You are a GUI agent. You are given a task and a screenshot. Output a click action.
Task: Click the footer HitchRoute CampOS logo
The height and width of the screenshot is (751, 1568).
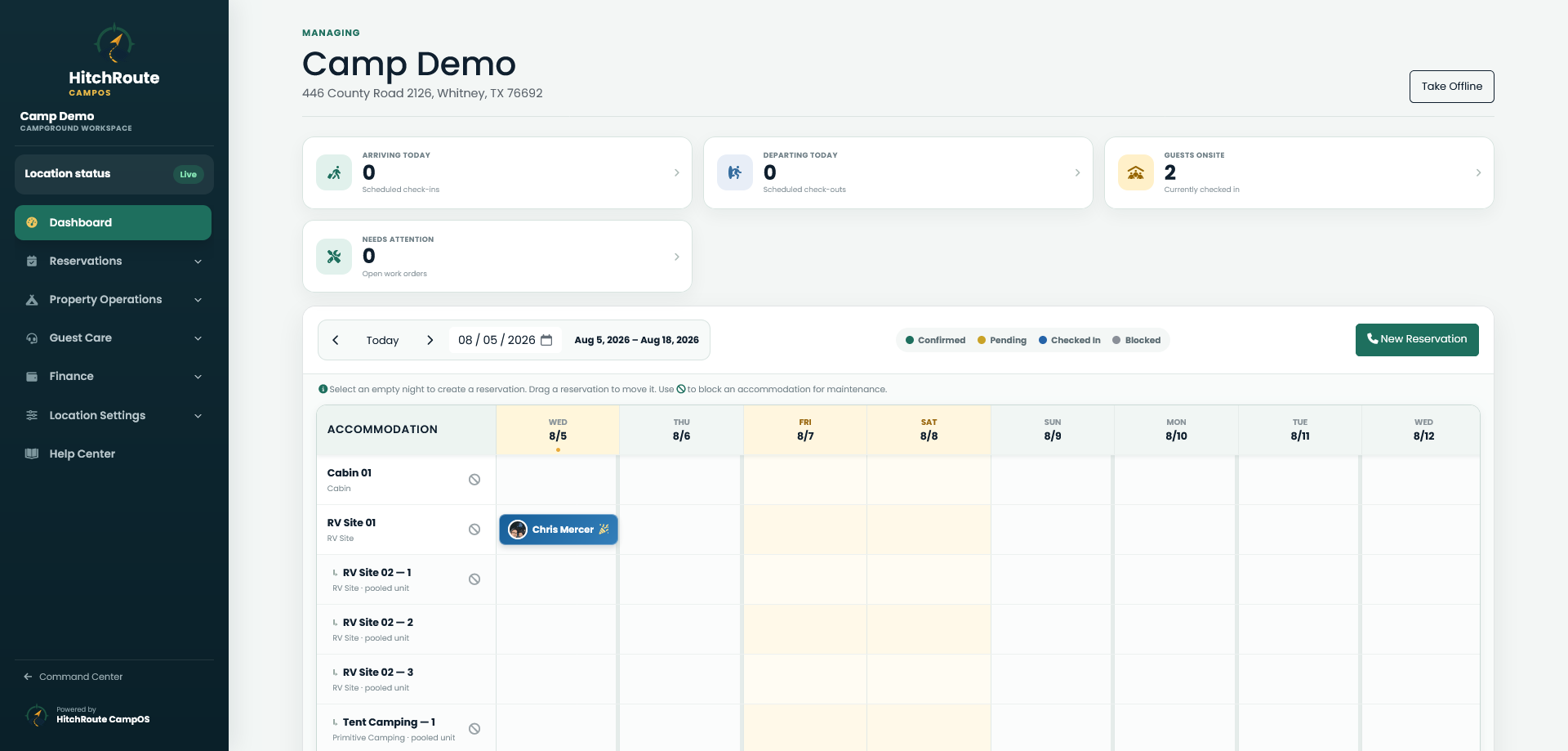(x=37, y=715)
